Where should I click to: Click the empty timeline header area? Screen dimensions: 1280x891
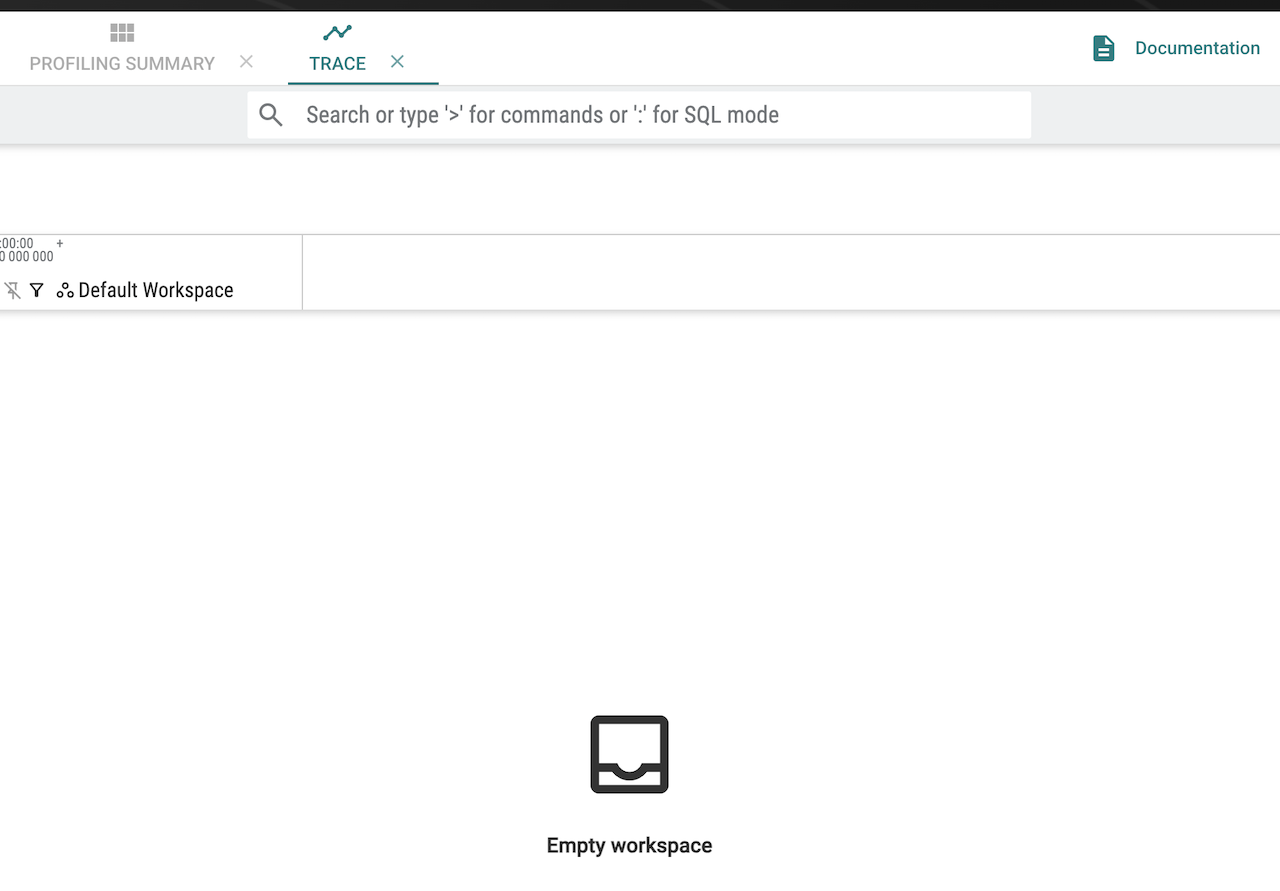pos(790,272)
